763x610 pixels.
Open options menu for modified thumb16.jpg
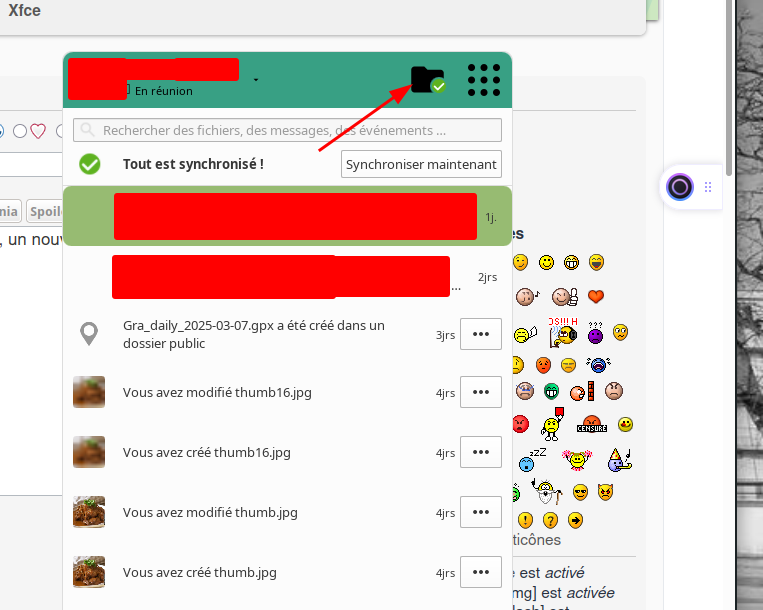(x=481, y=392)
